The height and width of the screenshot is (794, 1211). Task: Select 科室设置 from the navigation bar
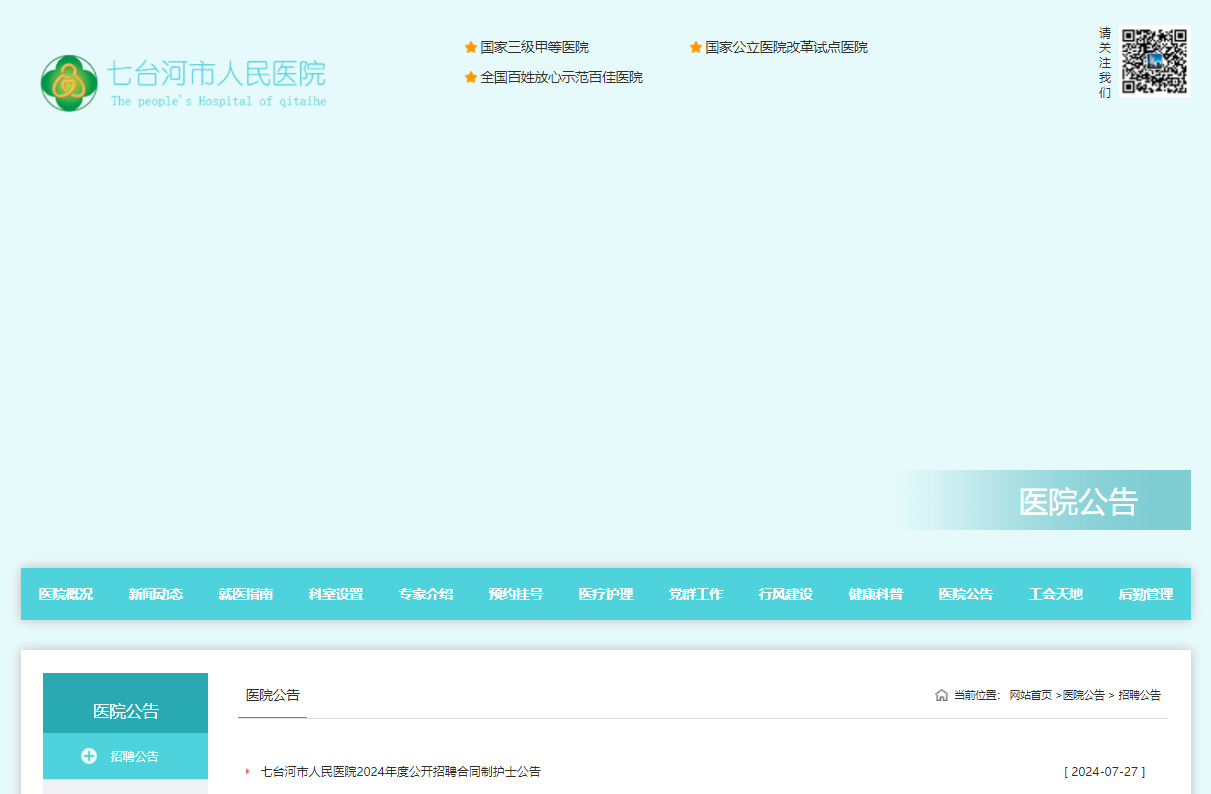[336, 594]
